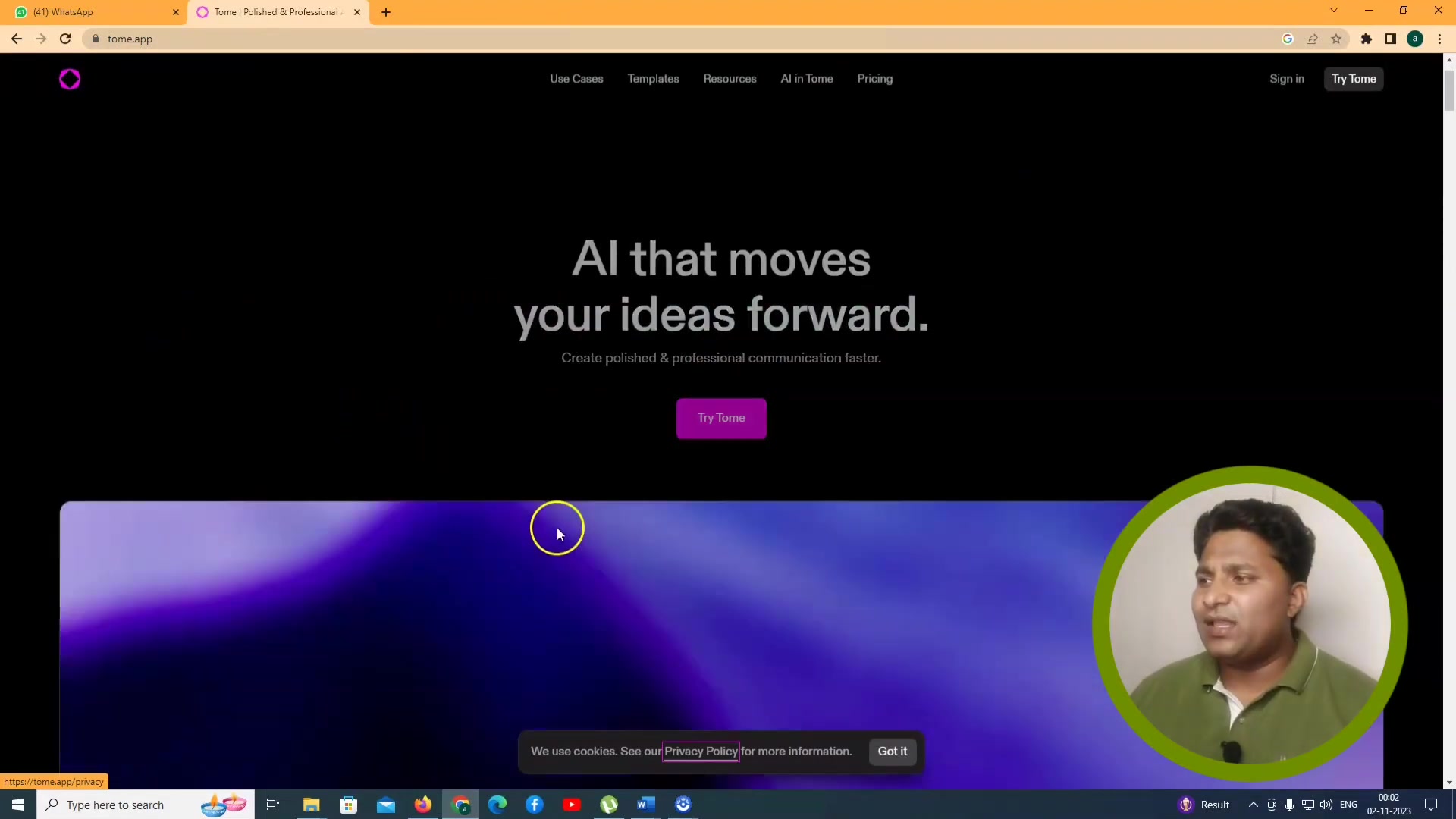
Task: Click the Tome logo icon
Action: (x=70, y=79)
